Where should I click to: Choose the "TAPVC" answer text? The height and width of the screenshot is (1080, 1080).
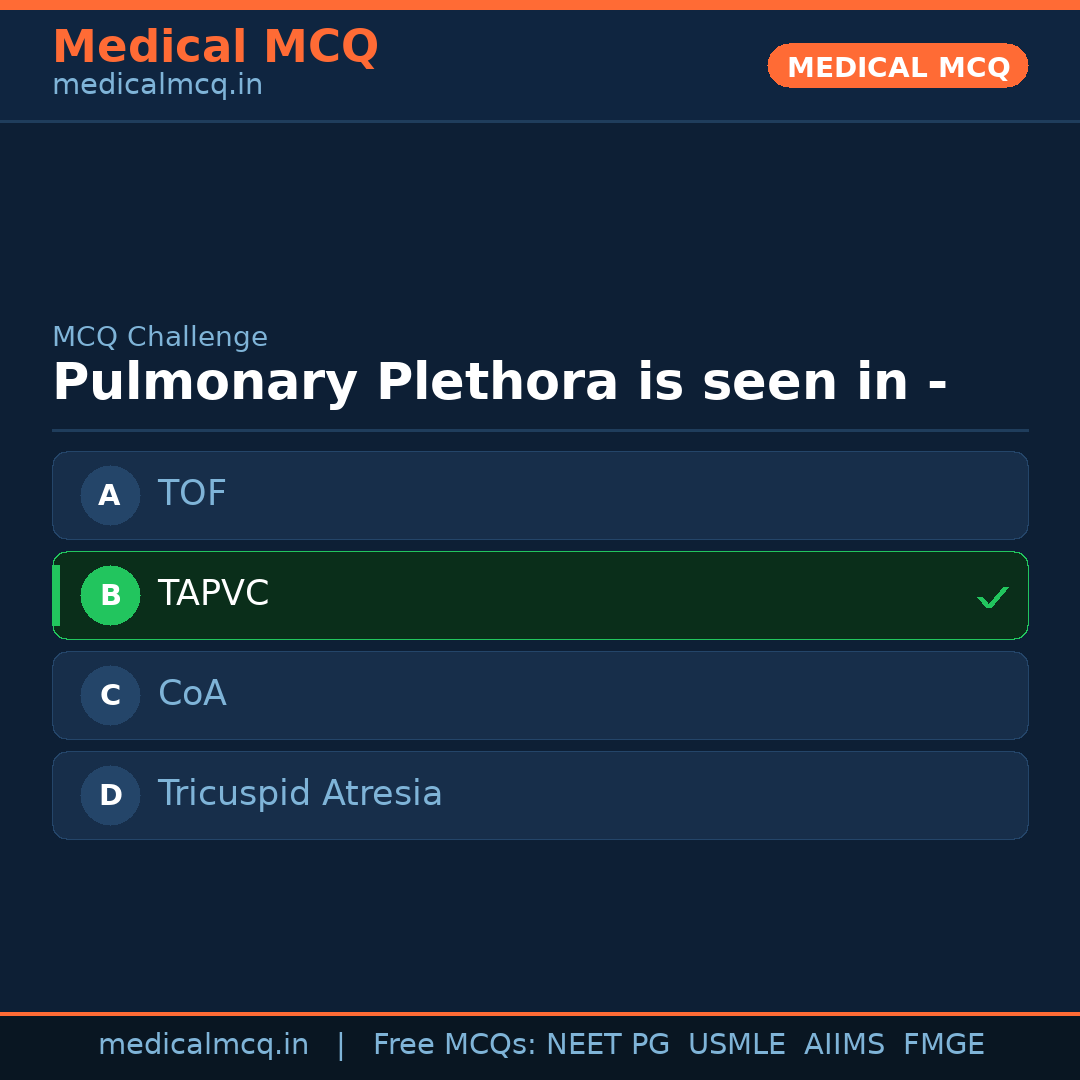pyautogui.click(x=213, y=594)
